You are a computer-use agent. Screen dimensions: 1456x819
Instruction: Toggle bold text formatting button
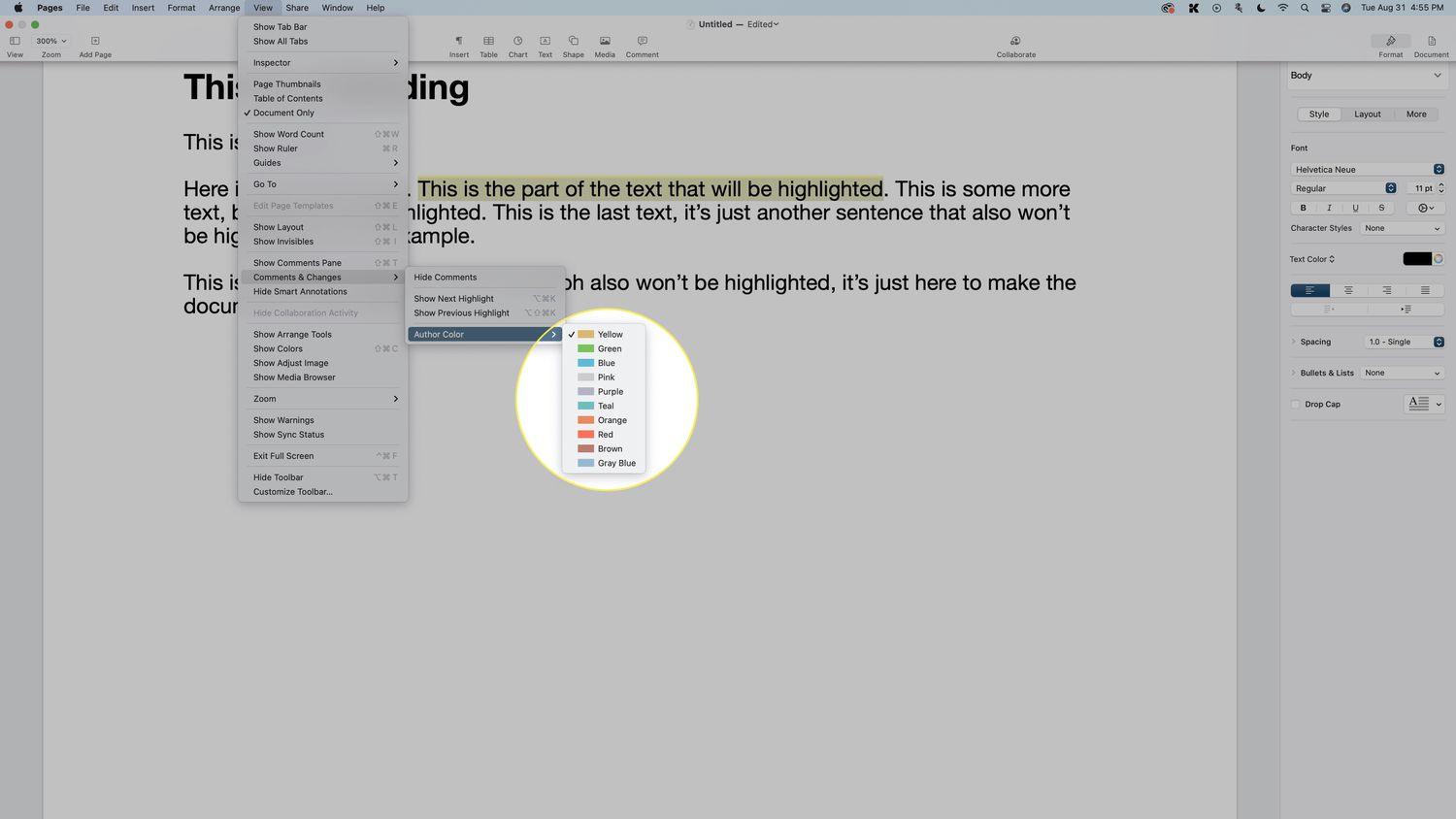[1303, 208]
